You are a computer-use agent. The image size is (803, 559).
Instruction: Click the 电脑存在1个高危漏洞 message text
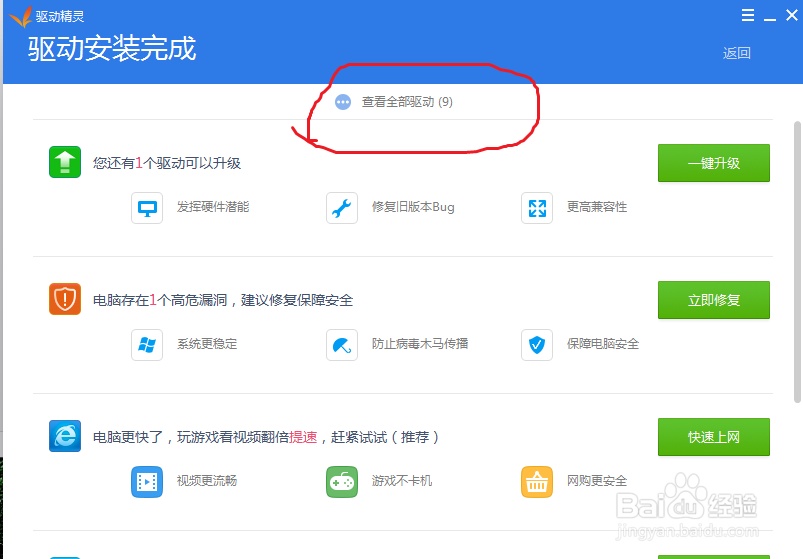223,300
